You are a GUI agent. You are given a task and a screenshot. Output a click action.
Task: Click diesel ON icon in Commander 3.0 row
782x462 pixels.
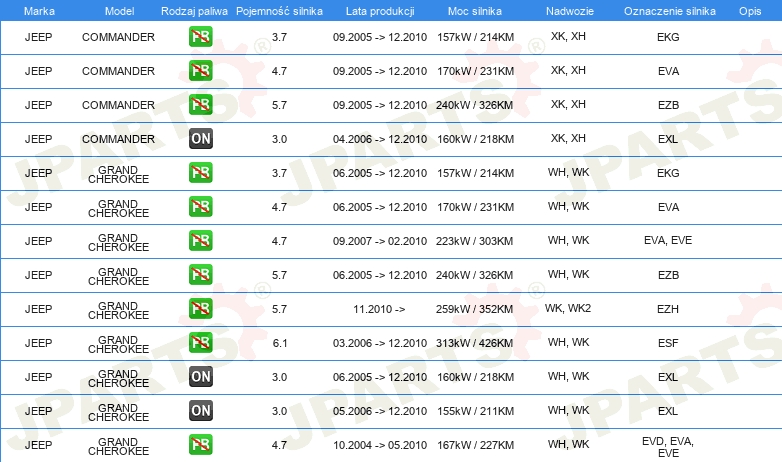click(200, 139)
